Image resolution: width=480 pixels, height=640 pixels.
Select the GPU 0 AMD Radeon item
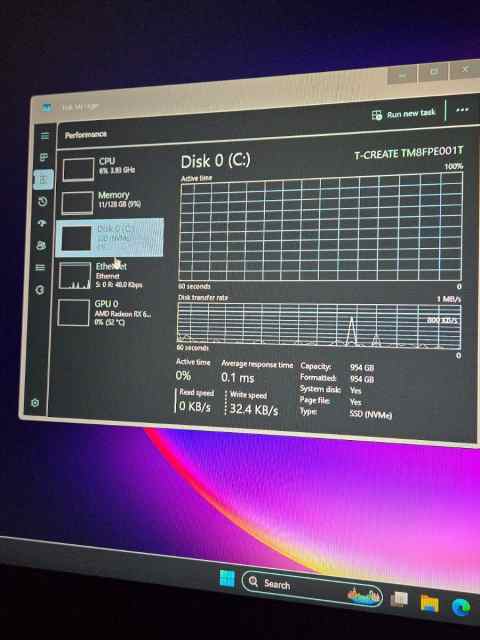click(x=106, y=313)
